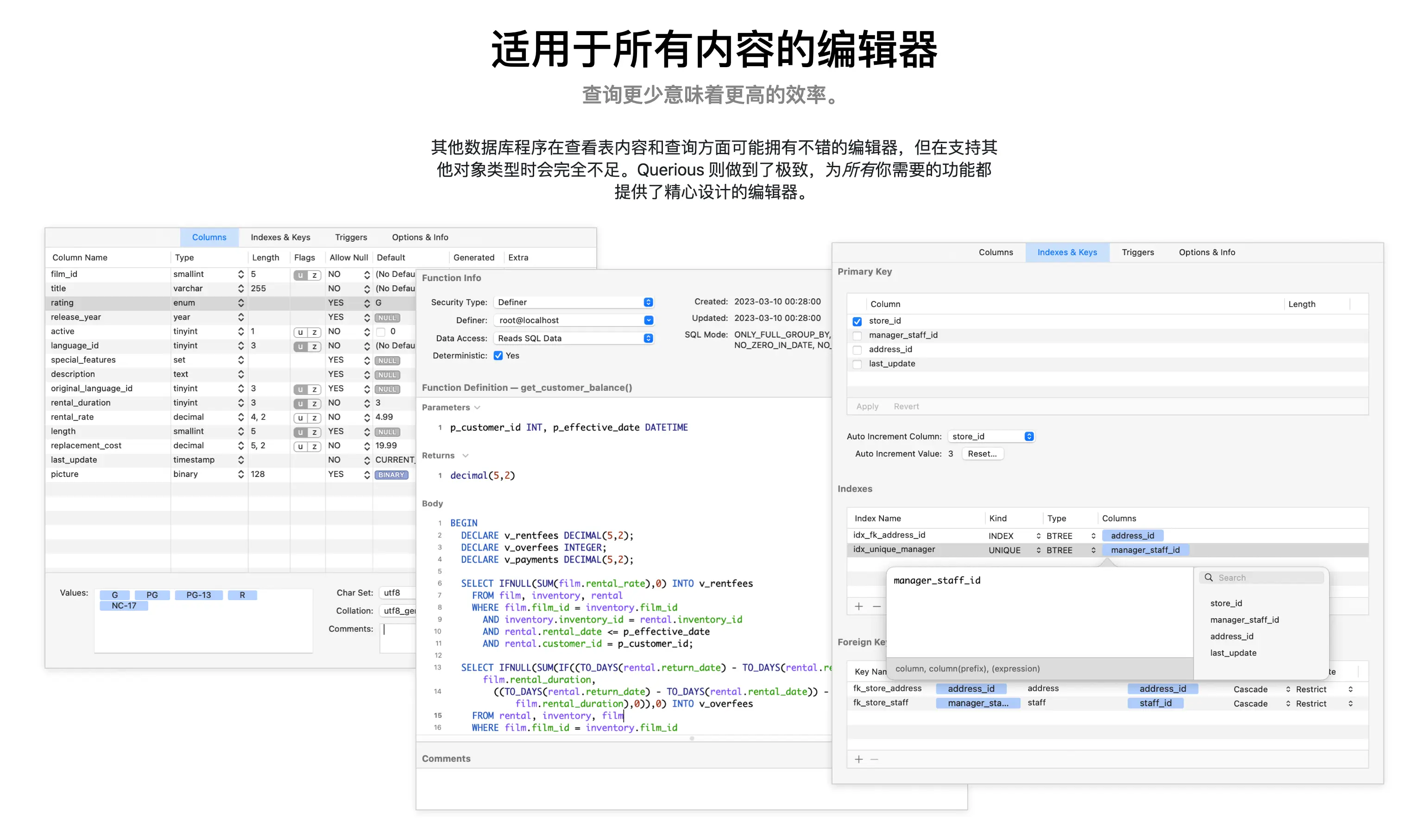Click plus icon below Indexes table

click(x=858, y=606)
